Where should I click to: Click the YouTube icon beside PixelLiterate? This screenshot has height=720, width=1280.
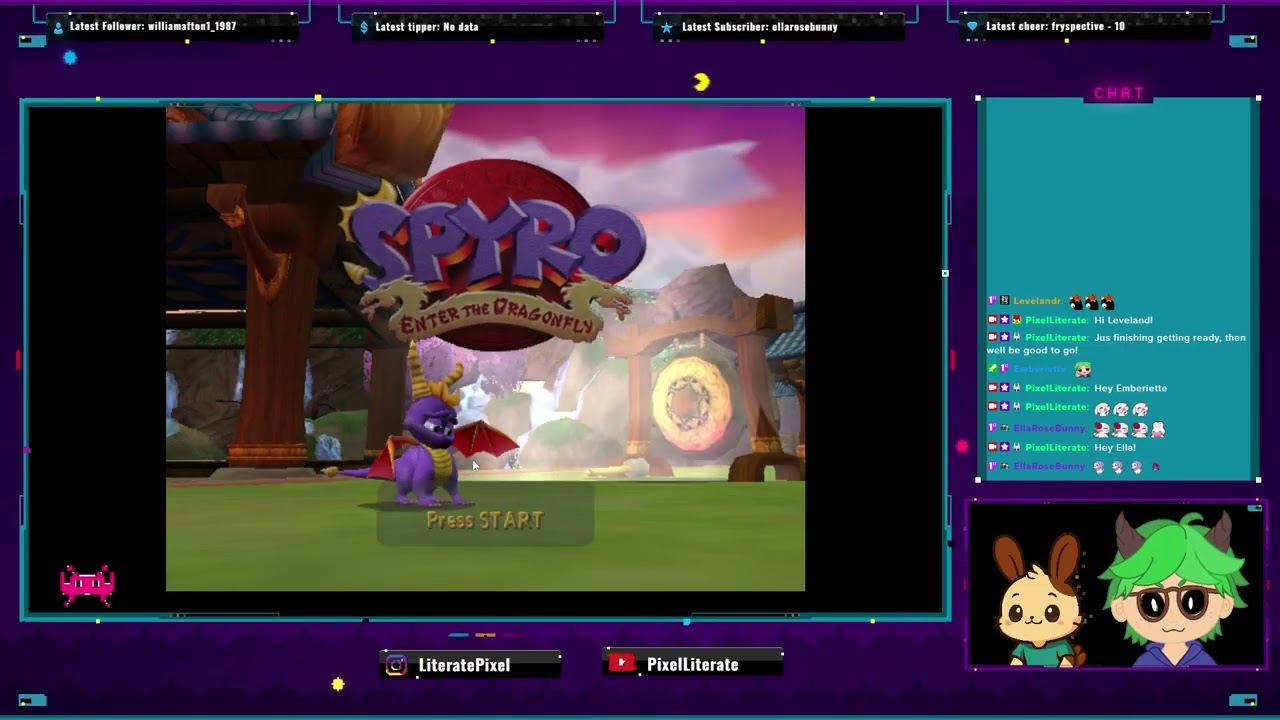click(622, 663)
